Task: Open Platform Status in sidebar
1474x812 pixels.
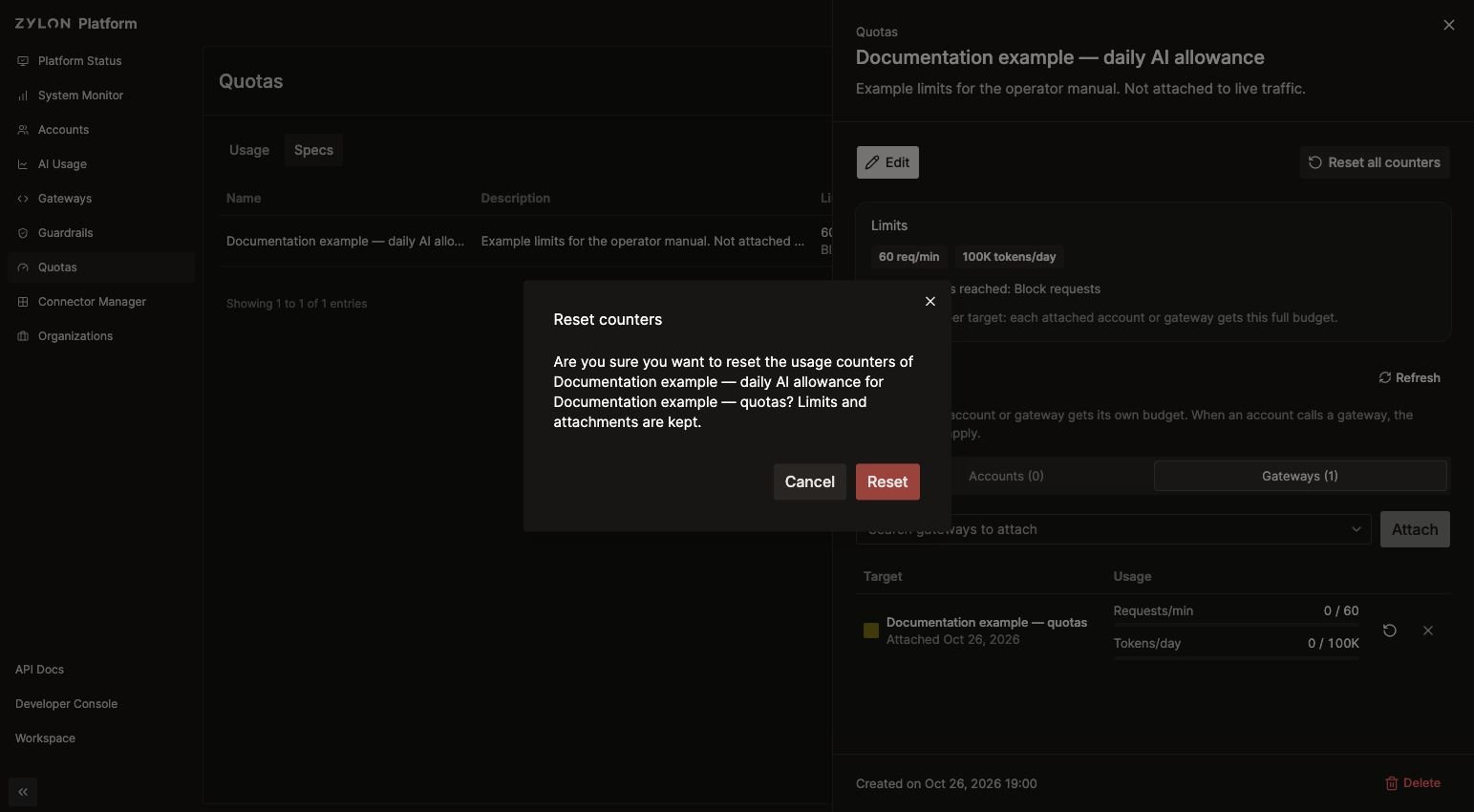Action: tap(79, 61)
